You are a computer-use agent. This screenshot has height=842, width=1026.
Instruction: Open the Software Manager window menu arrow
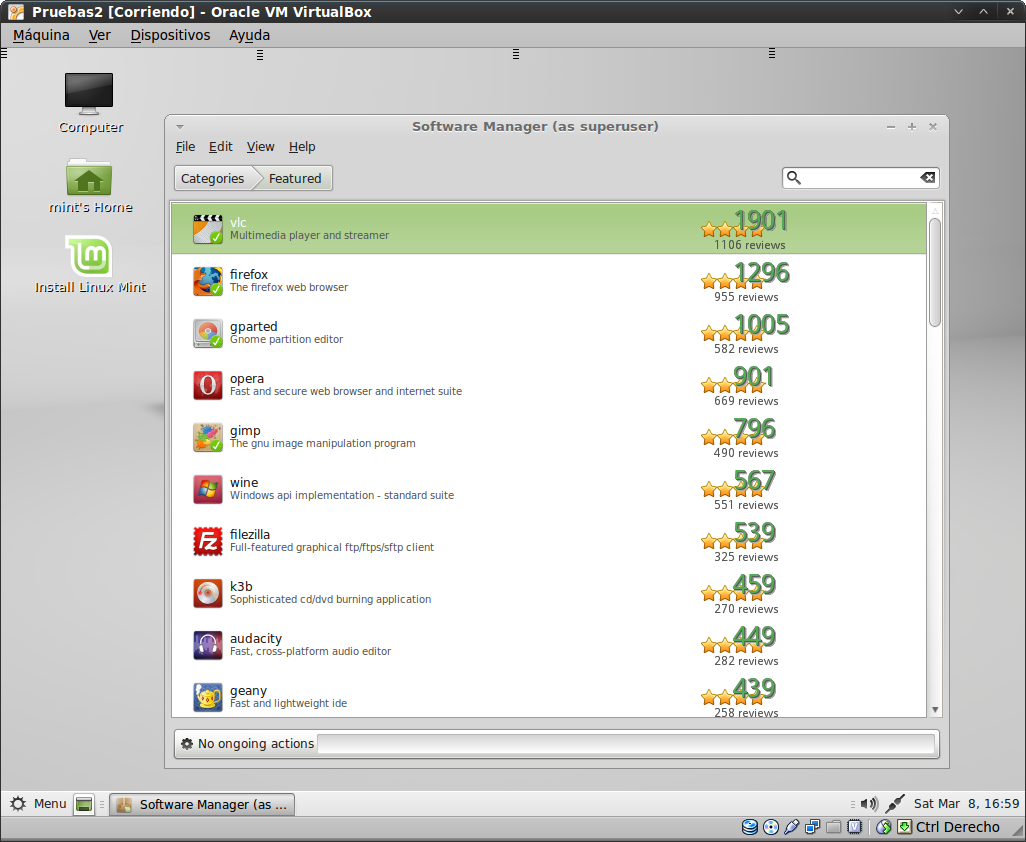[x=180, y=127]
